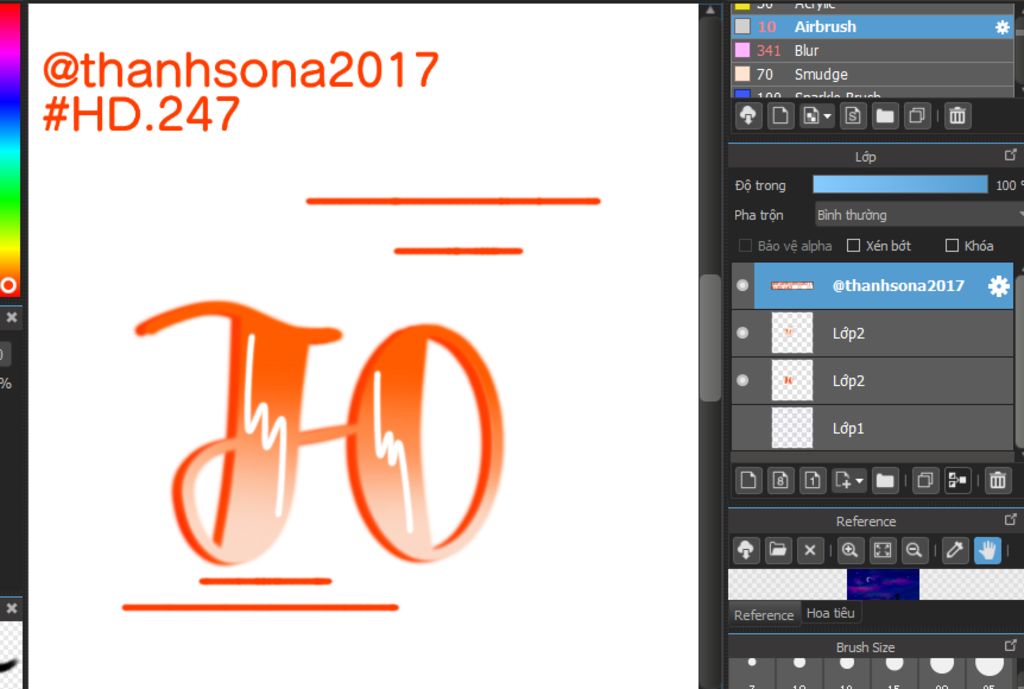Screen dimensions: 1024x689
Task: Select the Smudge brush
Action: coord(872,74)
